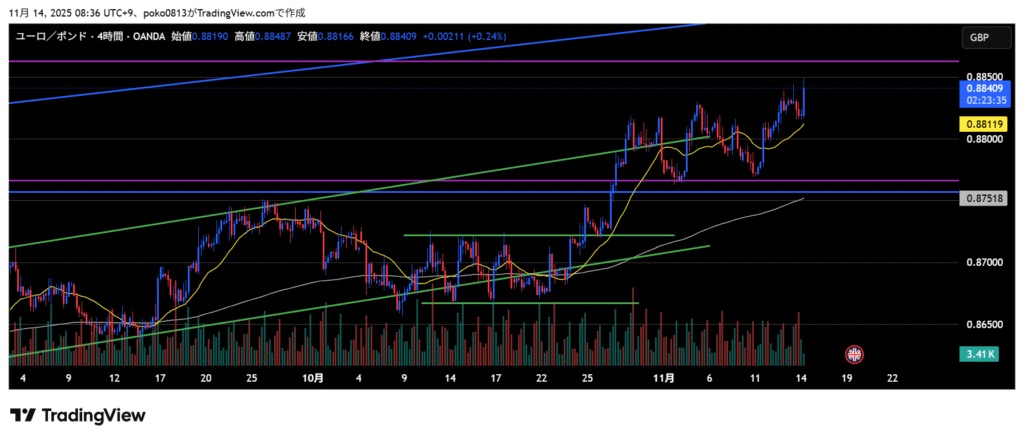Click the green 3.41 K volume label

[x=980, y=354]
